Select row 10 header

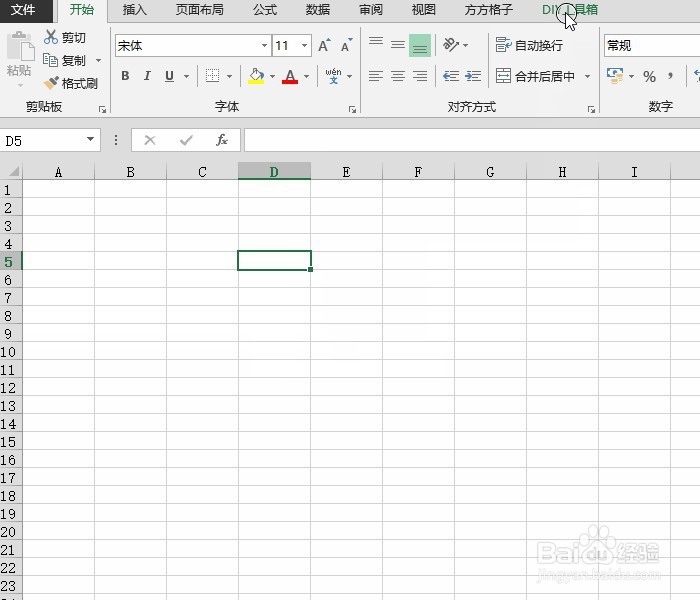point(11,352)
